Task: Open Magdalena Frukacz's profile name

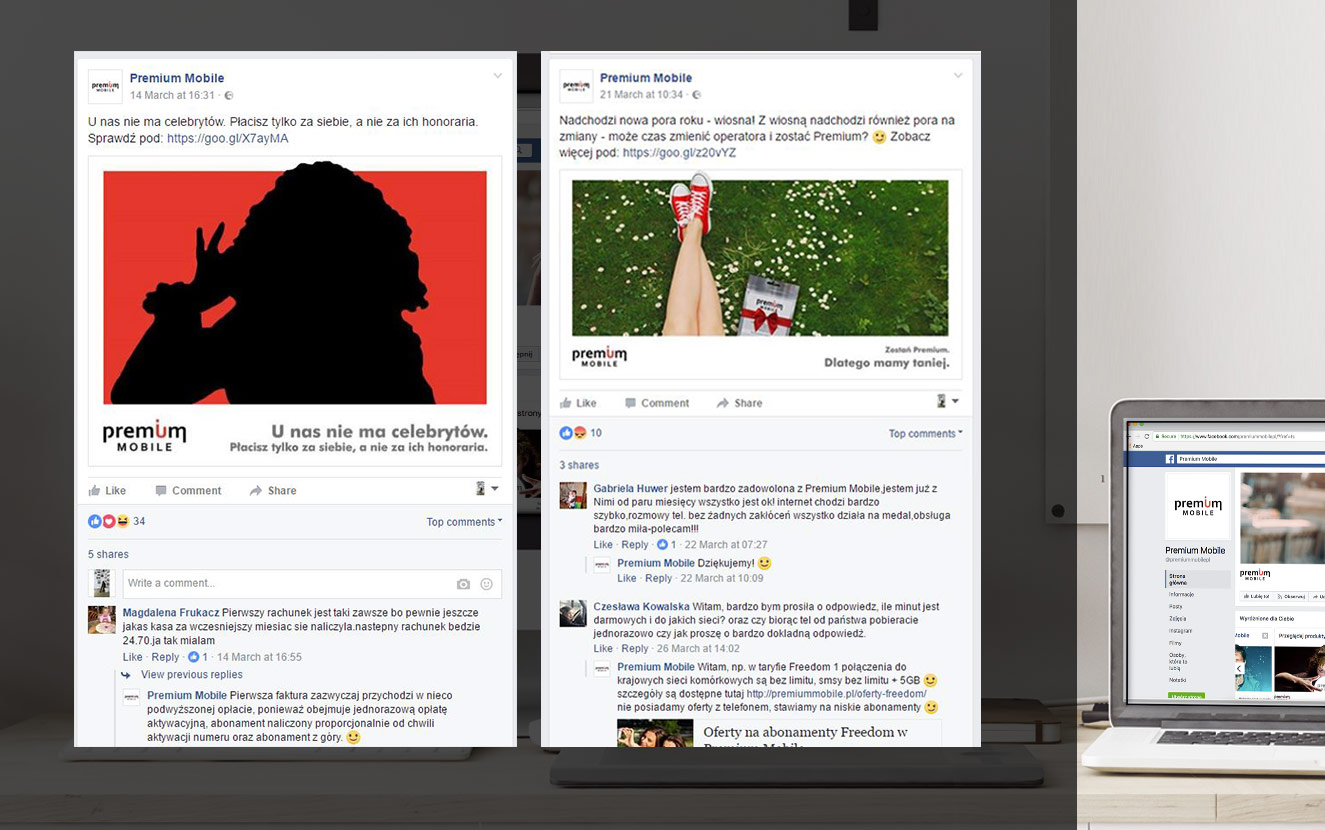Action: pos(170,613)
